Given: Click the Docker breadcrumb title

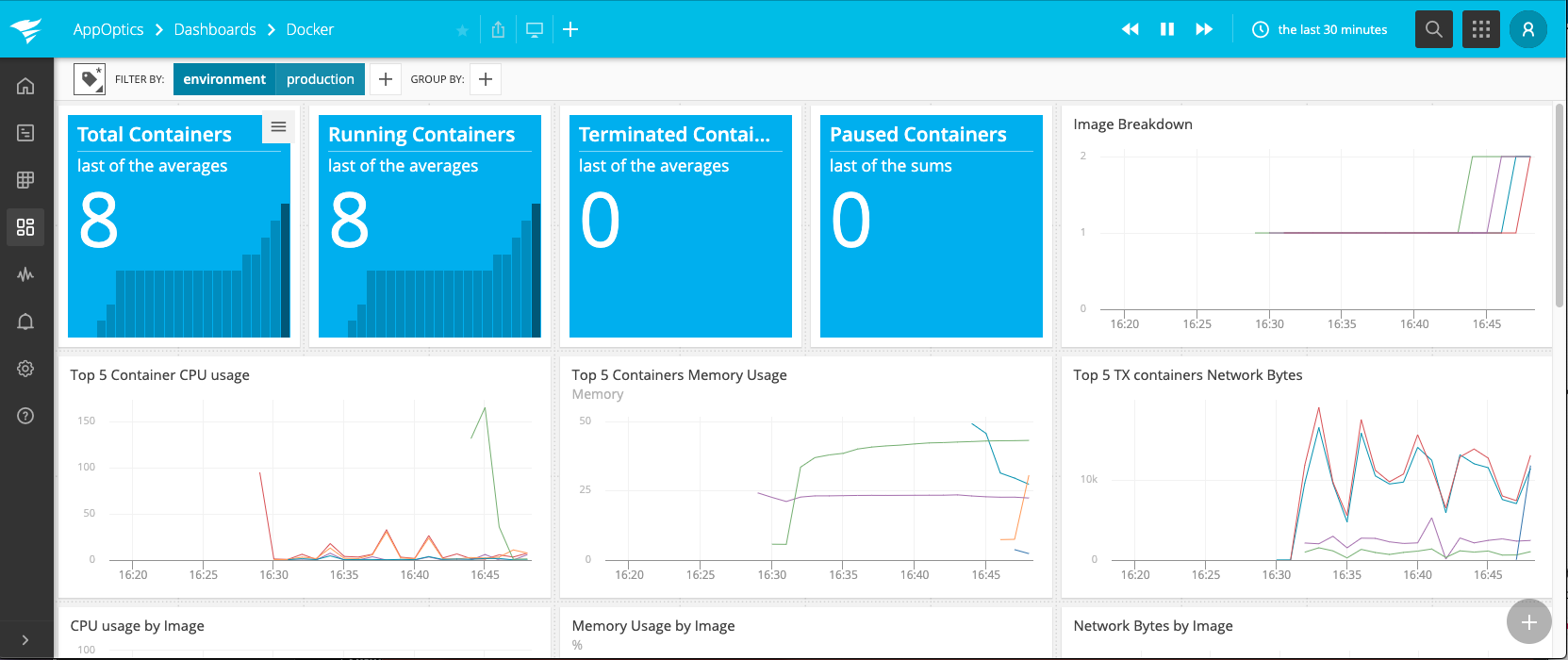Looking at the screenshot, I should point(310,29).
